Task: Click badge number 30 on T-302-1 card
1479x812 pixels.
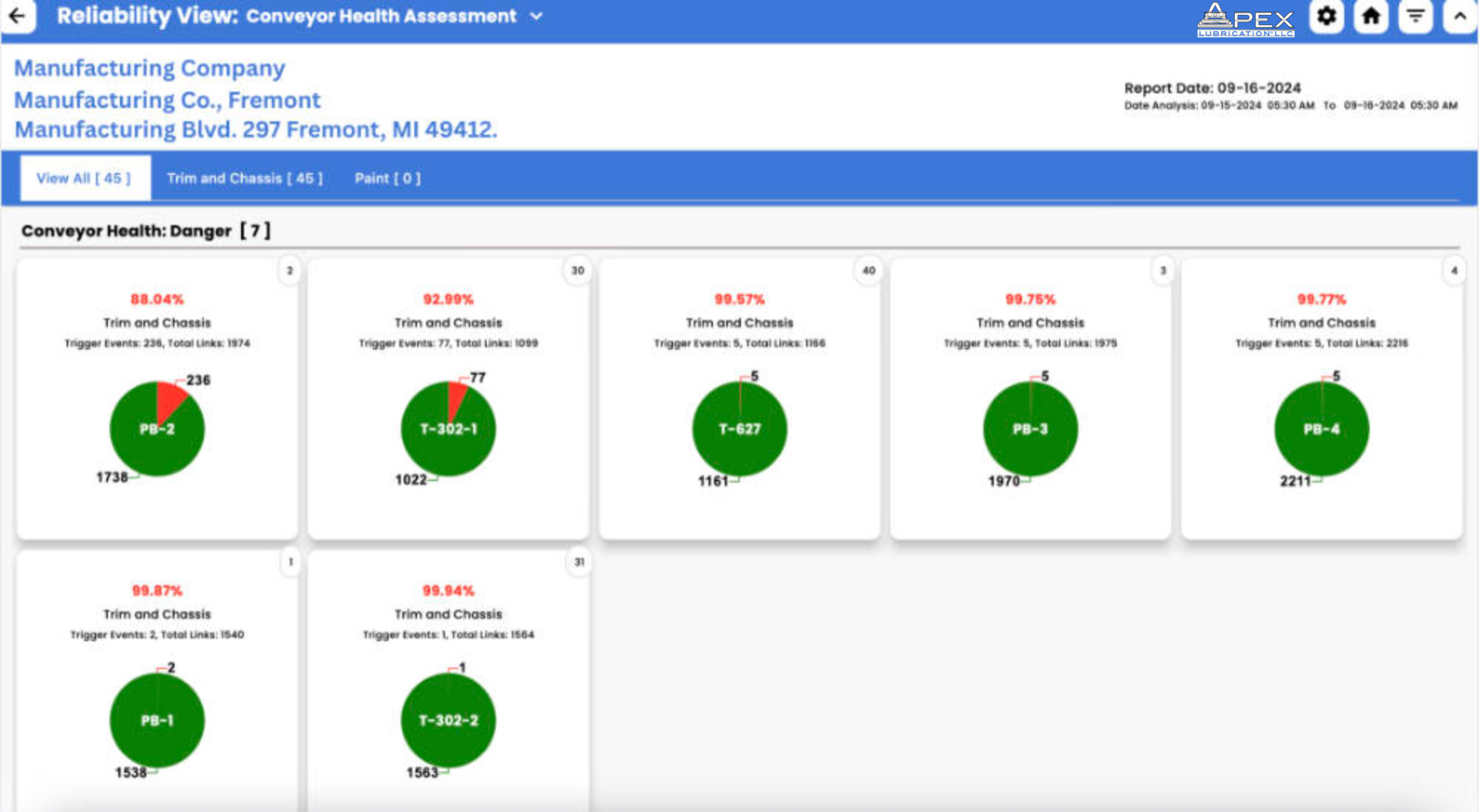Action: [x=578, y=271]
